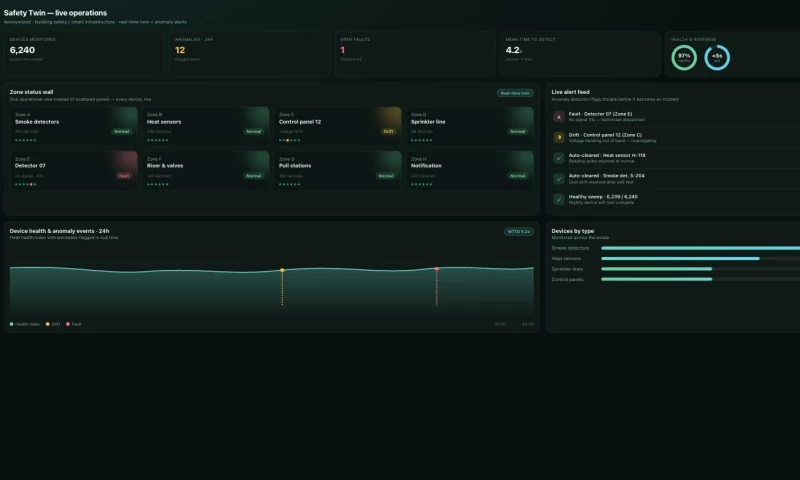Click the Fault badge on Detector 07
Viewport: 800px width, 480px height.
(124, 176)
